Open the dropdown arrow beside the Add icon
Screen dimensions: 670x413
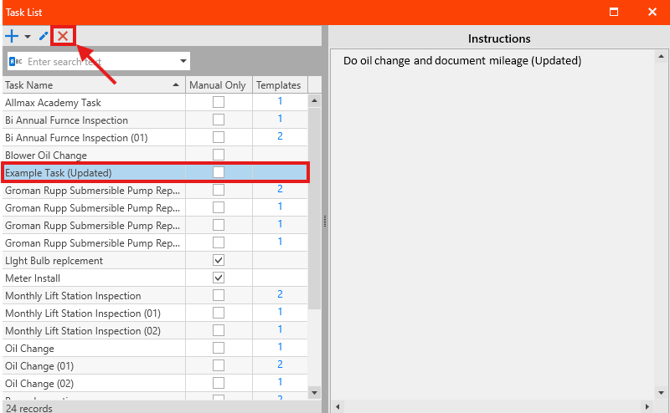pos(28,37)
